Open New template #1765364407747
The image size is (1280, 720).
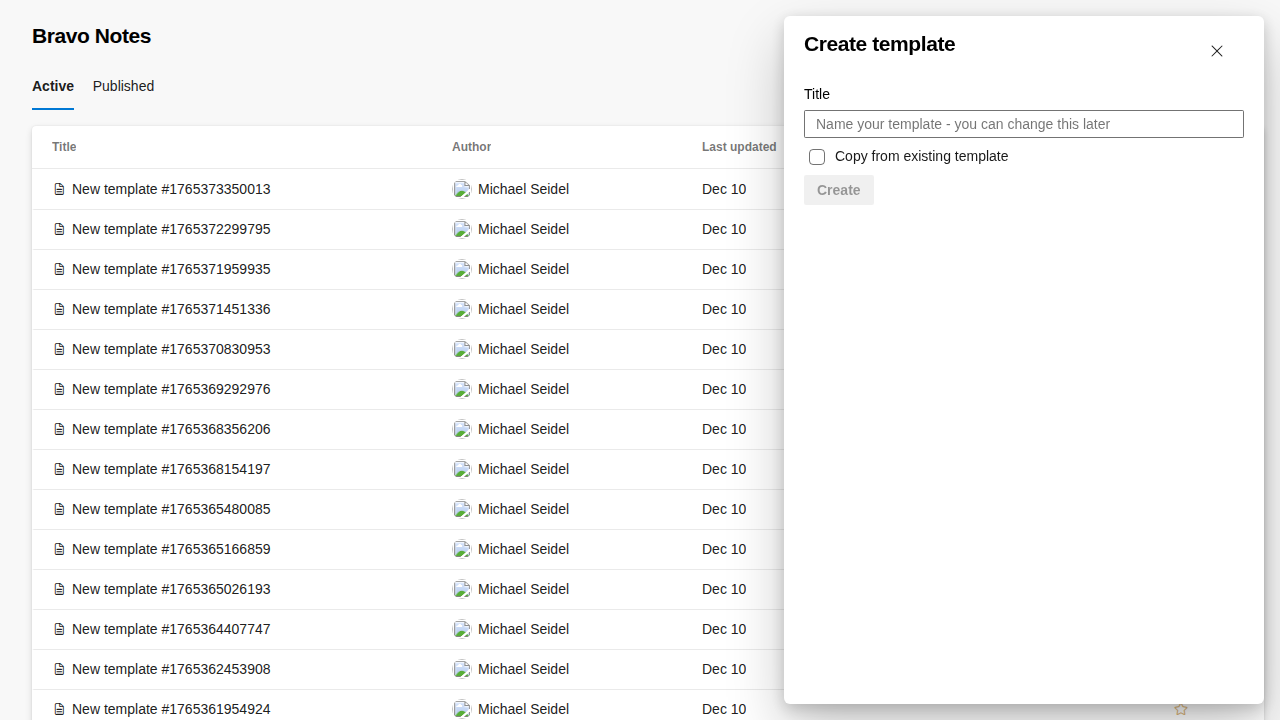(171, 629)
